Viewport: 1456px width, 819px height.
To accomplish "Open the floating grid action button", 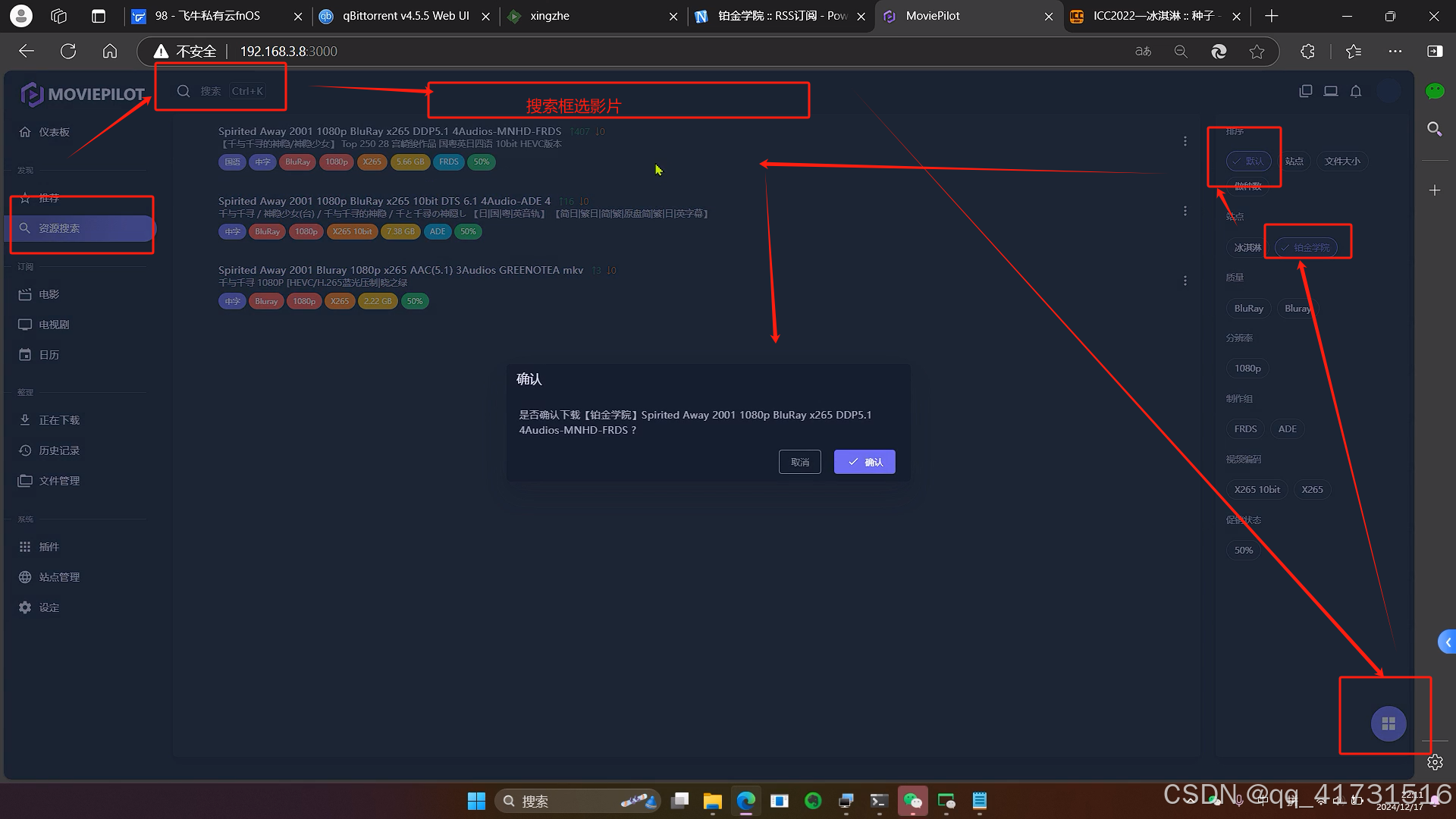I will click(x=1389, y=724).
